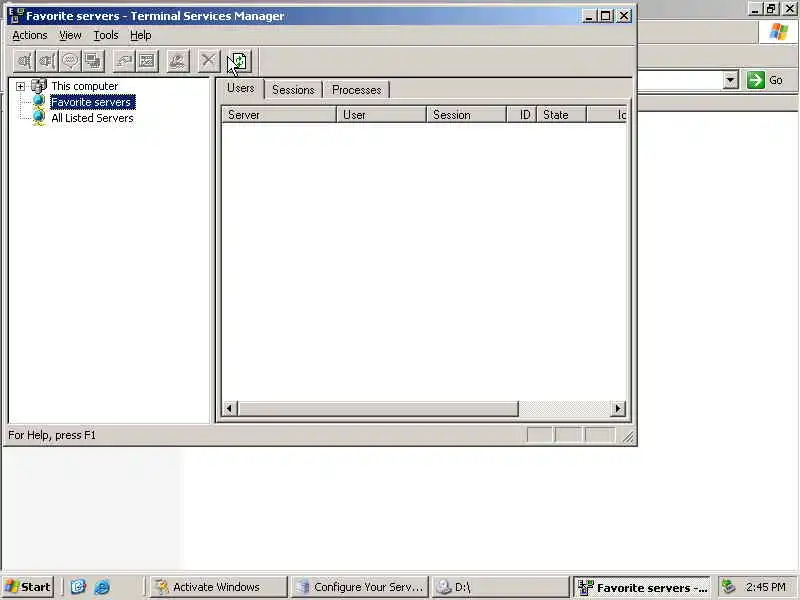Screen dimensions: 800x600
Task: Click the horizontal scrollbar right arrow
Action: point(618,408)
